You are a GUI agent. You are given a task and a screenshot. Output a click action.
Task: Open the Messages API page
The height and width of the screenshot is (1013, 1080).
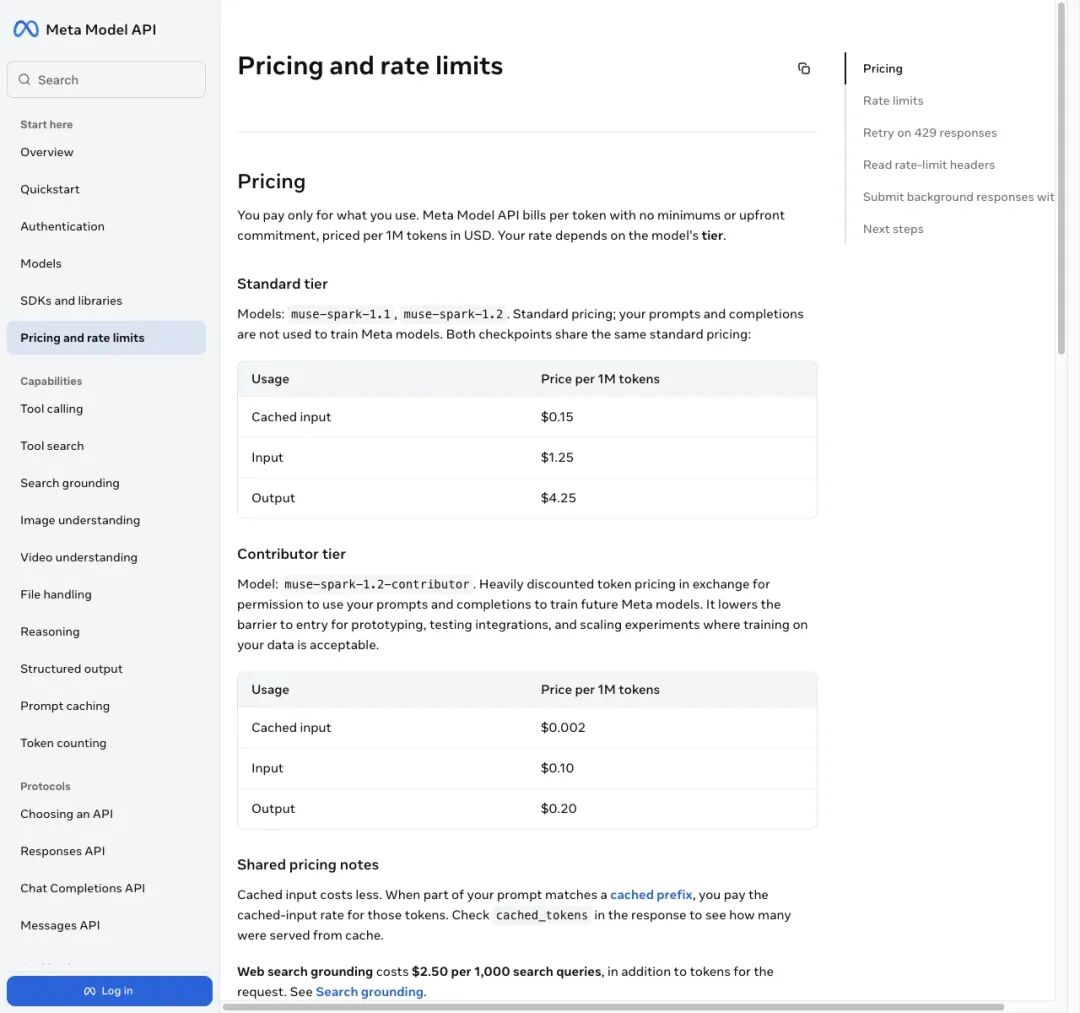60,926
